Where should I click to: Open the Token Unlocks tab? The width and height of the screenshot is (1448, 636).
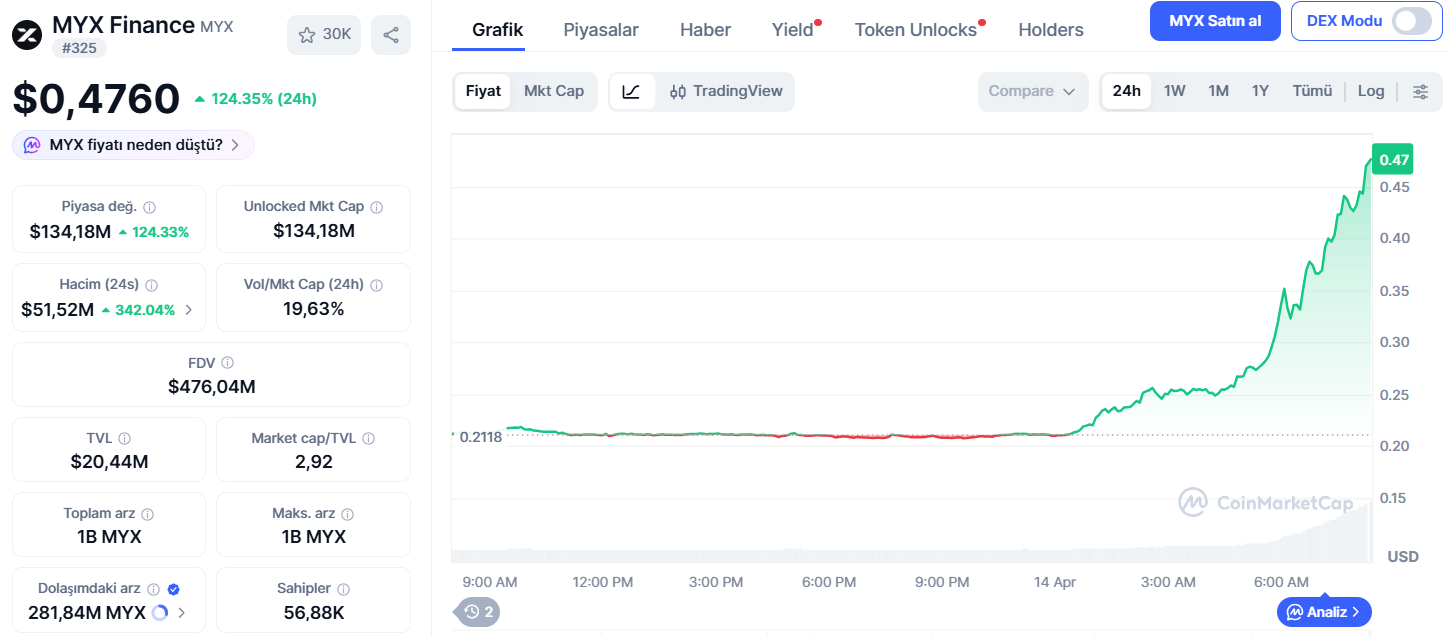click(917, 30)
